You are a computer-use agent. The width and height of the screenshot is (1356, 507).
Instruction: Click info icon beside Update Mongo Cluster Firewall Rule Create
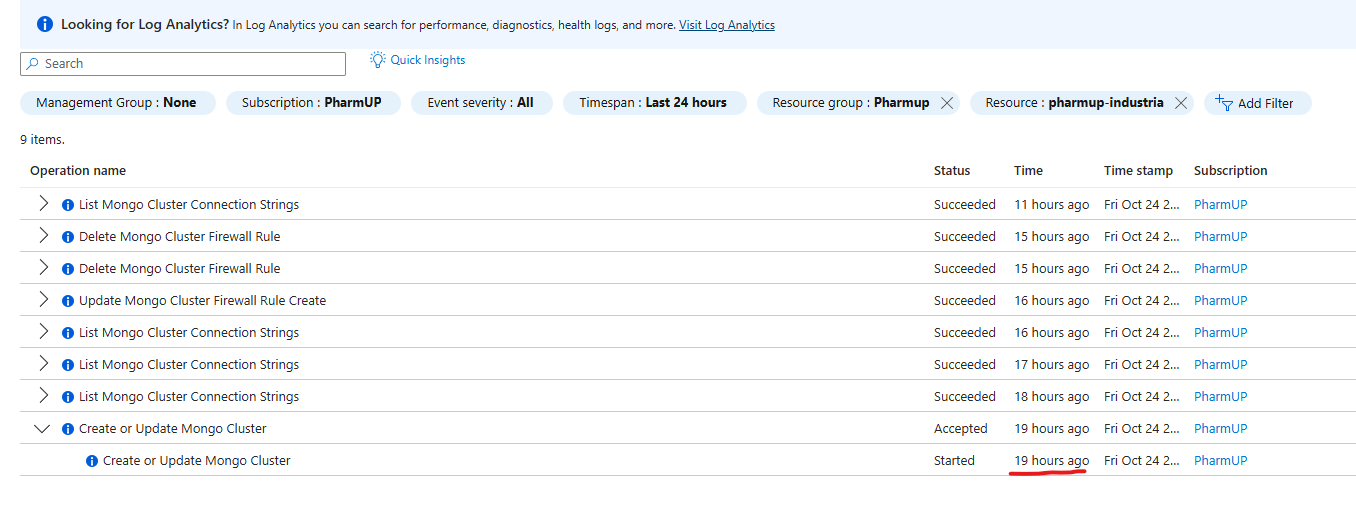point(68,301)
